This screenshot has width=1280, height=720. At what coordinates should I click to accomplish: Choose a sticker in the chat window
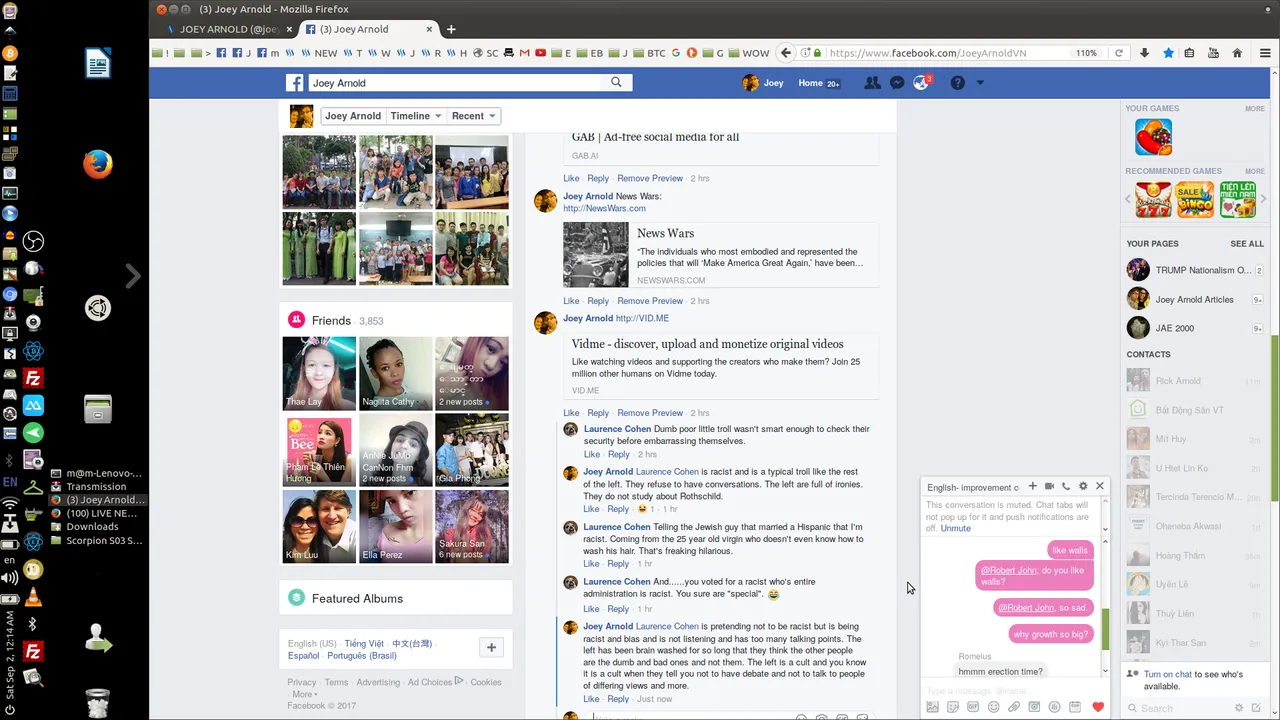(953, 707)
